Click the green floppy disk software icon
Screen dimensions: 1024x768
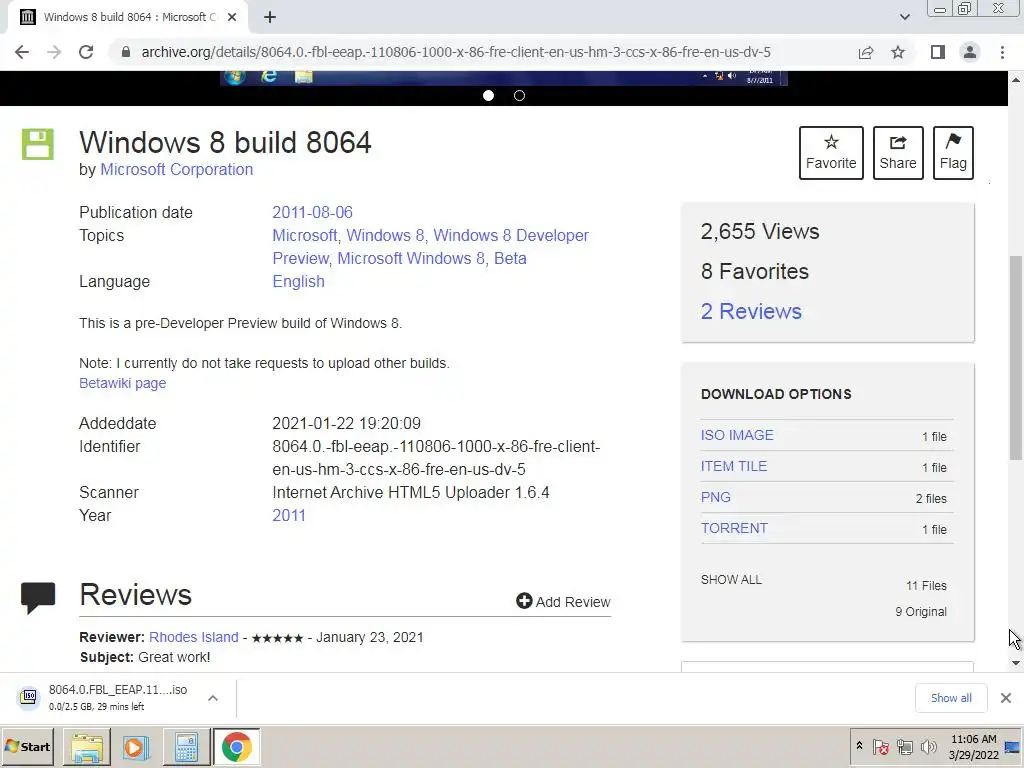pos(38,144)
